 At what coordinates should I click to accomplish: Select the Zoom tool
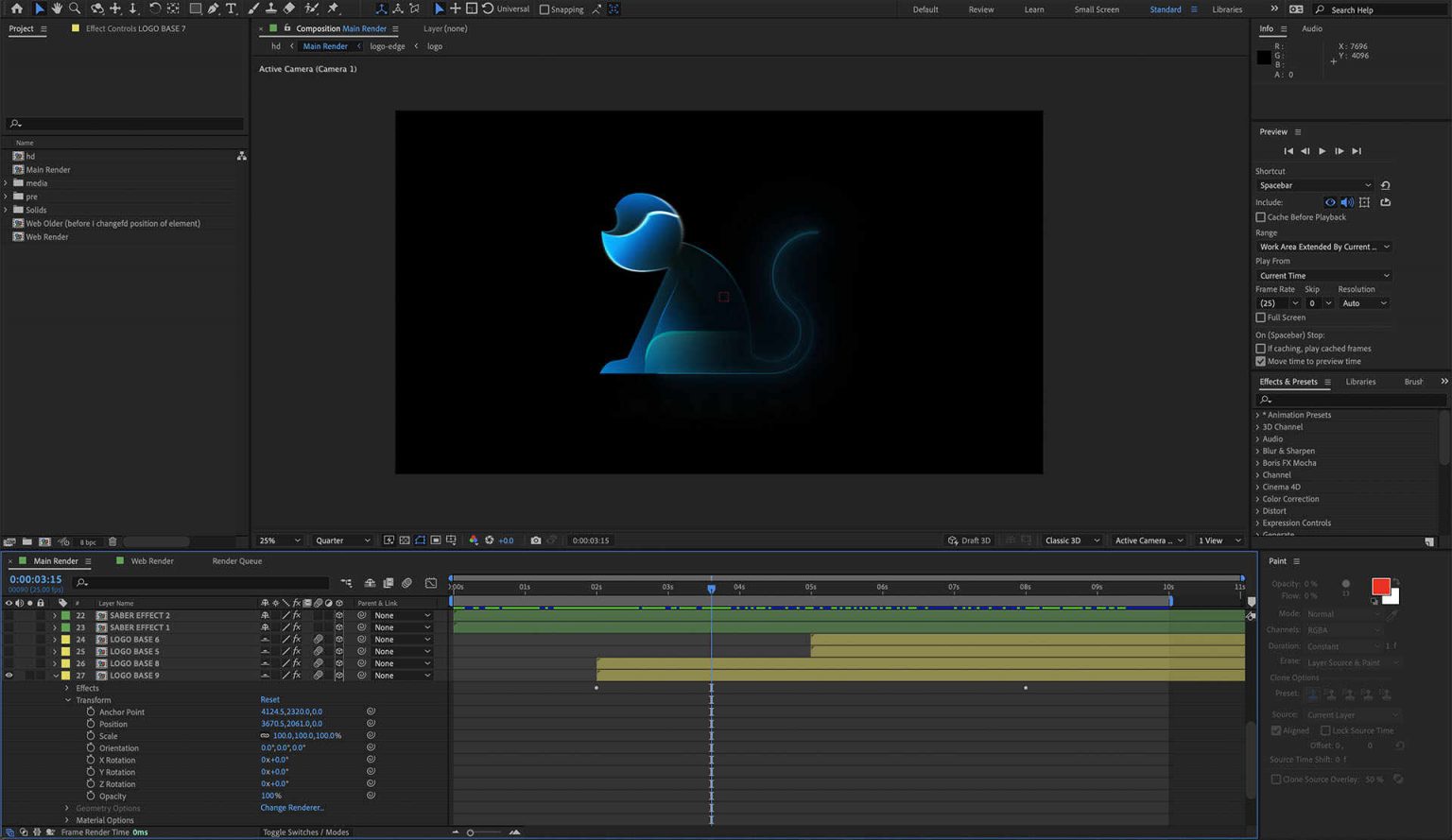pyautogui.click(x=75, y=9)
